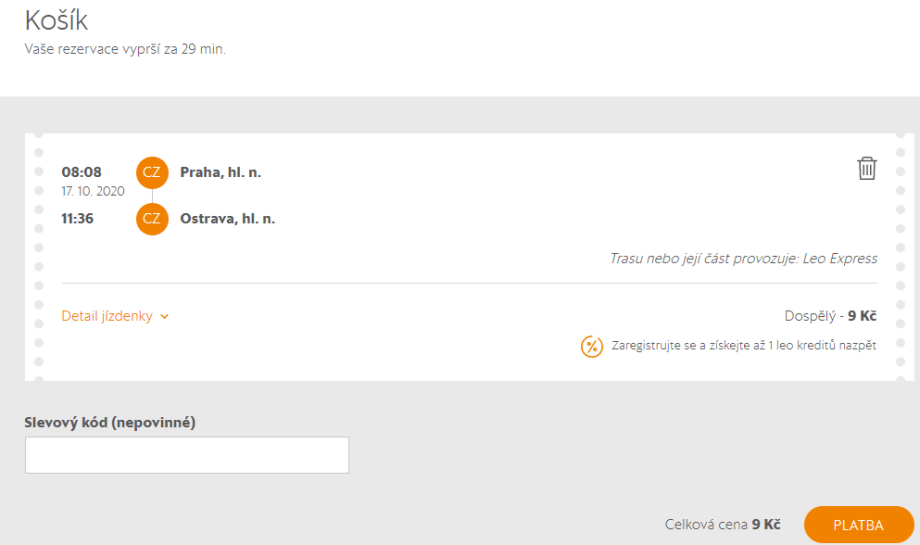Screen dimensions: 920x545
Task: Click the Košík page heading
Action: (56, 21)
